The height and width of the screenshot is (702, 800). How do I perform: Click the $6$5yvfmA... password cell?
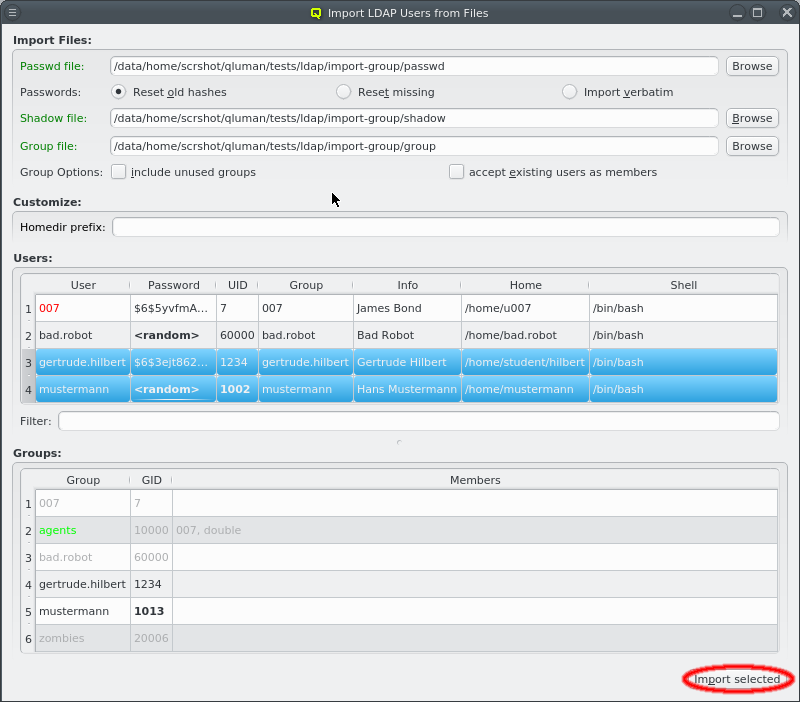pyautogui.click(x=173, y=308)
